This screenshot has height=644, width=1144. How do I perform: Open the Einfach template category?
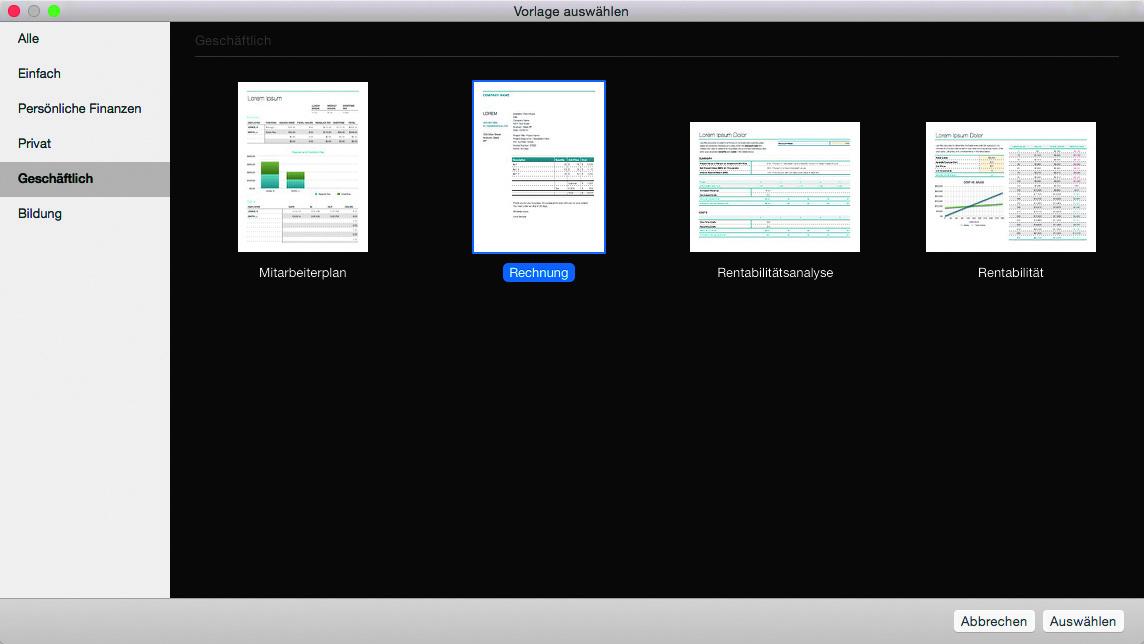click(85, 74)
